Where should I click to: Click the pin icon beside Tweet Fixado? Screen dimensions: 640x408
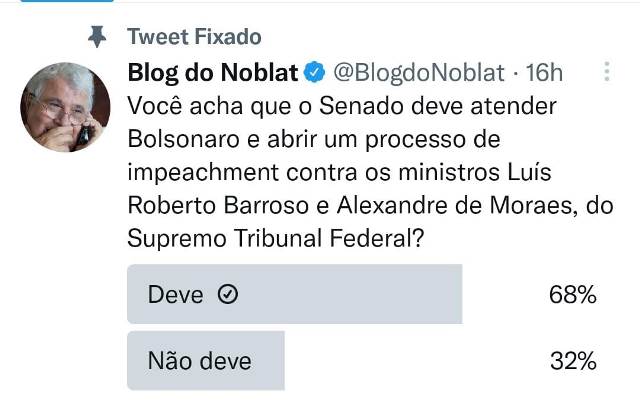[x=97, y=37]
